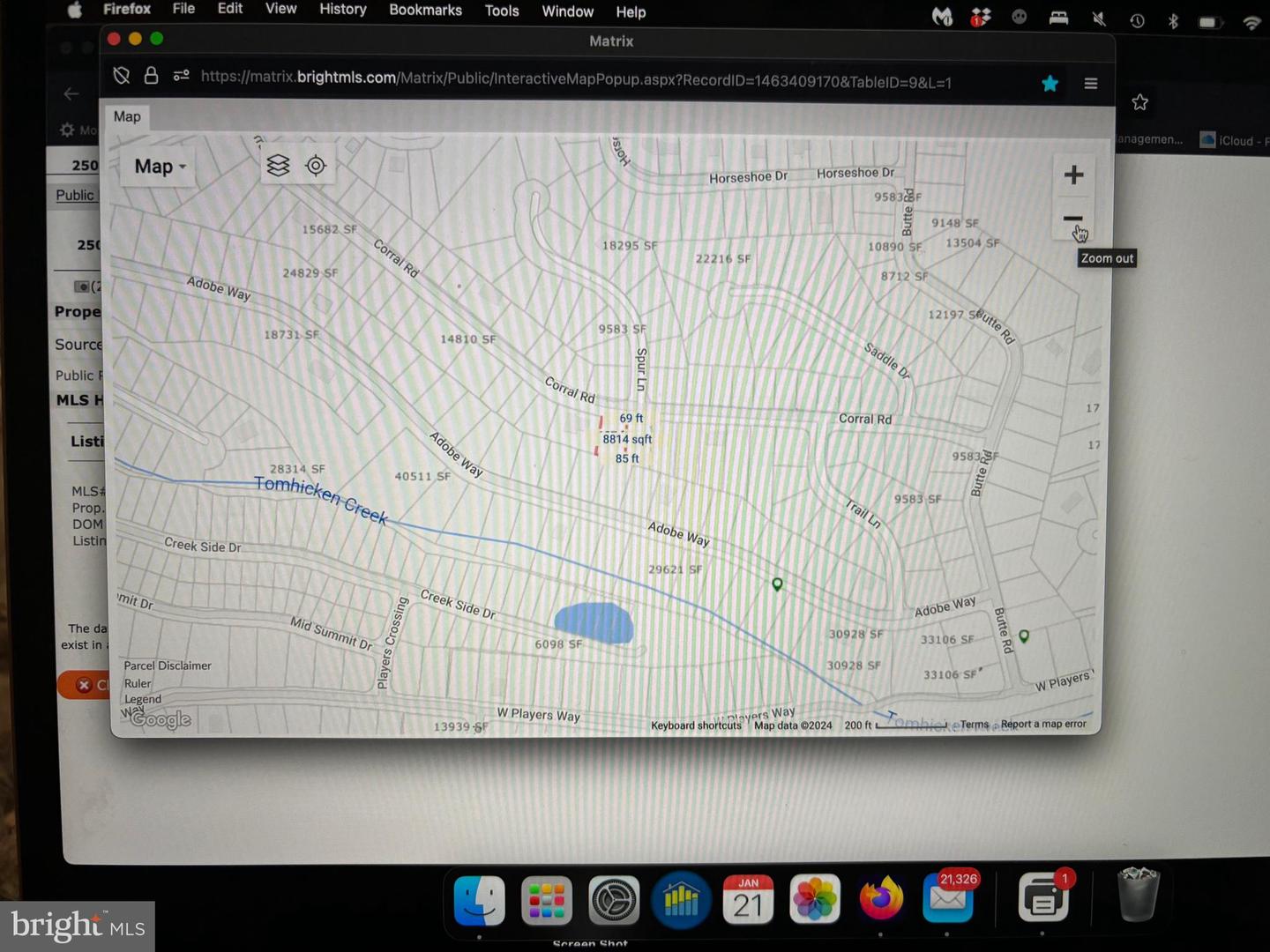Image resolution: width=1270 pixels, height=952 pixels.
Task: Zoom out with the minus button
Action: click(x=1073, y=219)
